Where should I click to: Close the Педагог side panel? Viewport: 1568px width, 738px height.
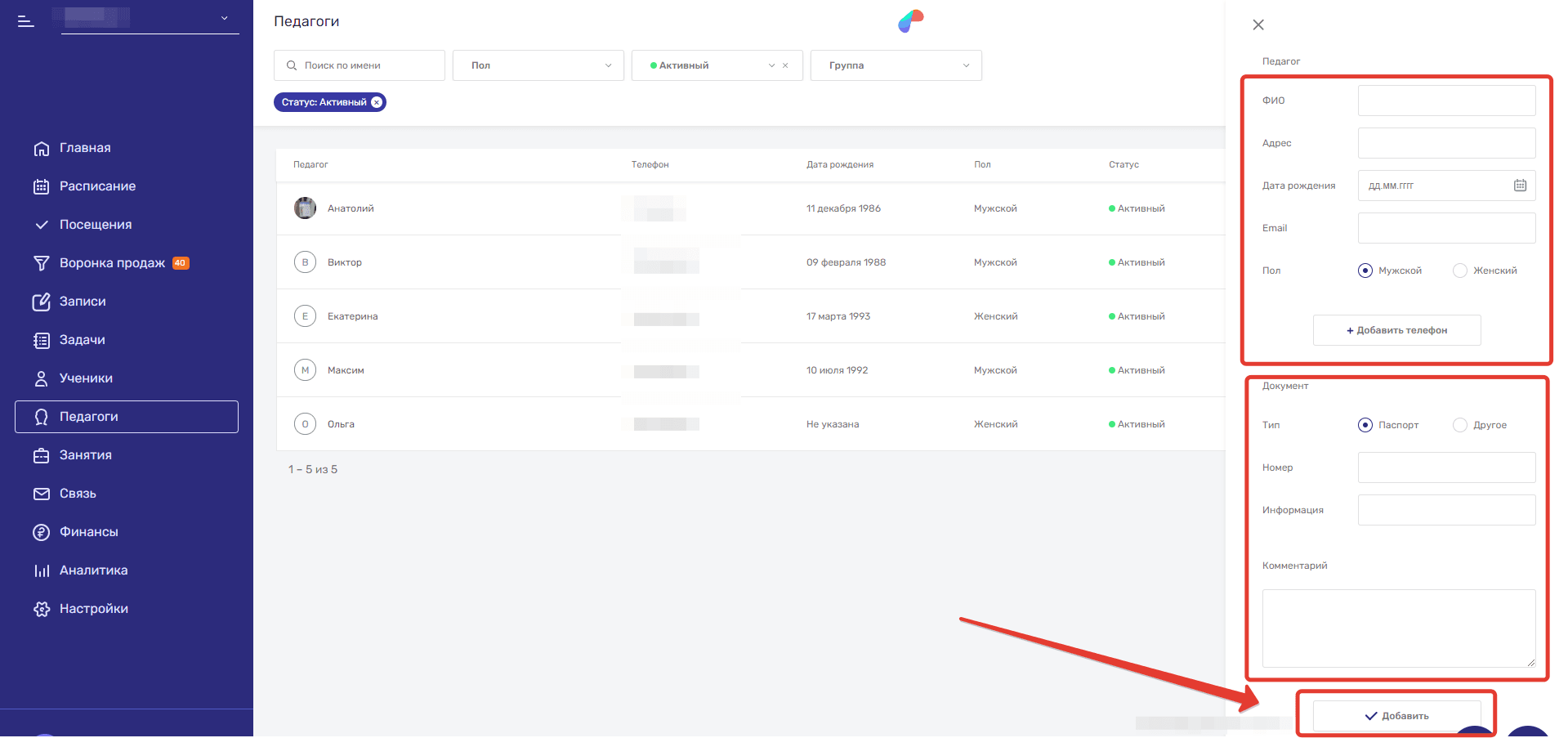pos(1258,25)
